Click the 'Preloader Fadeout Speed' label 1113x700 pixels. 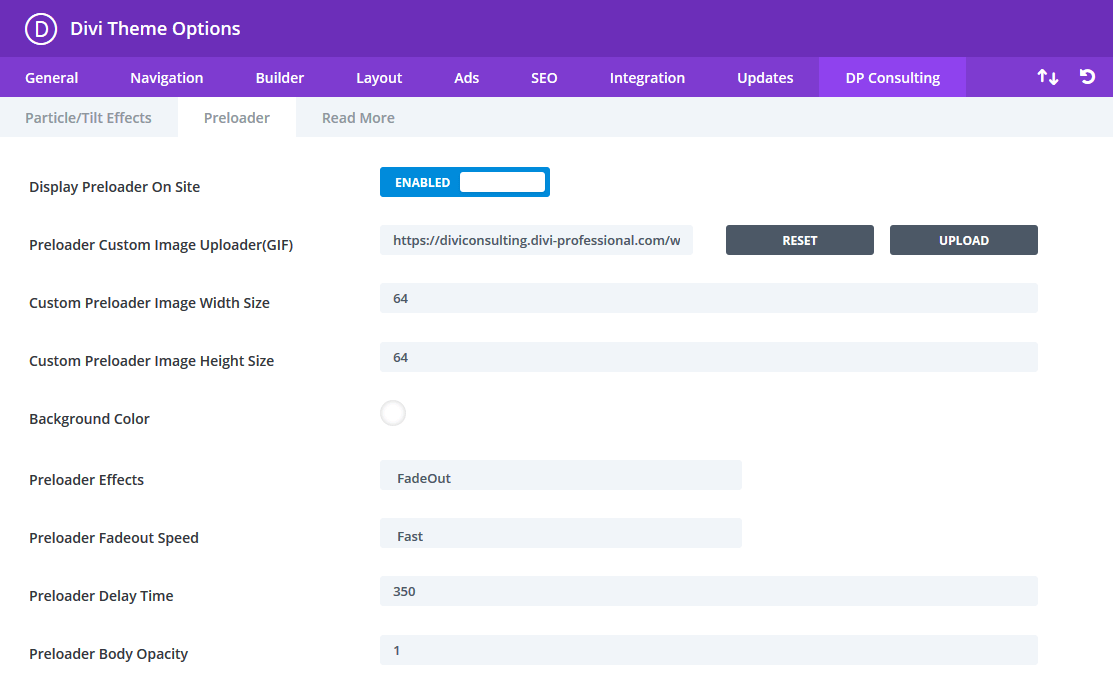(114, 538)
